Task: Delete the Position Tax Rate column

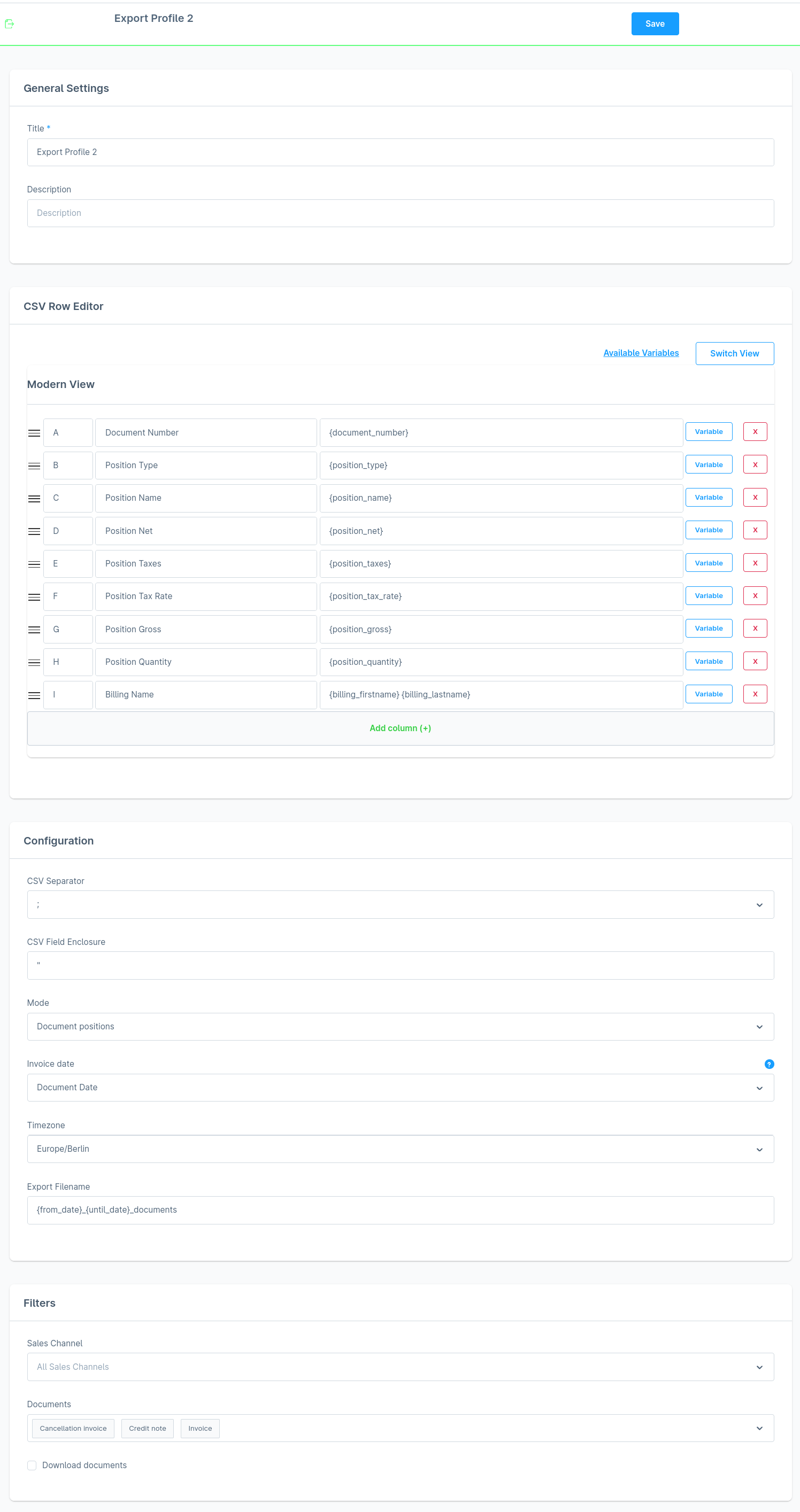Action: pos(755,596)
